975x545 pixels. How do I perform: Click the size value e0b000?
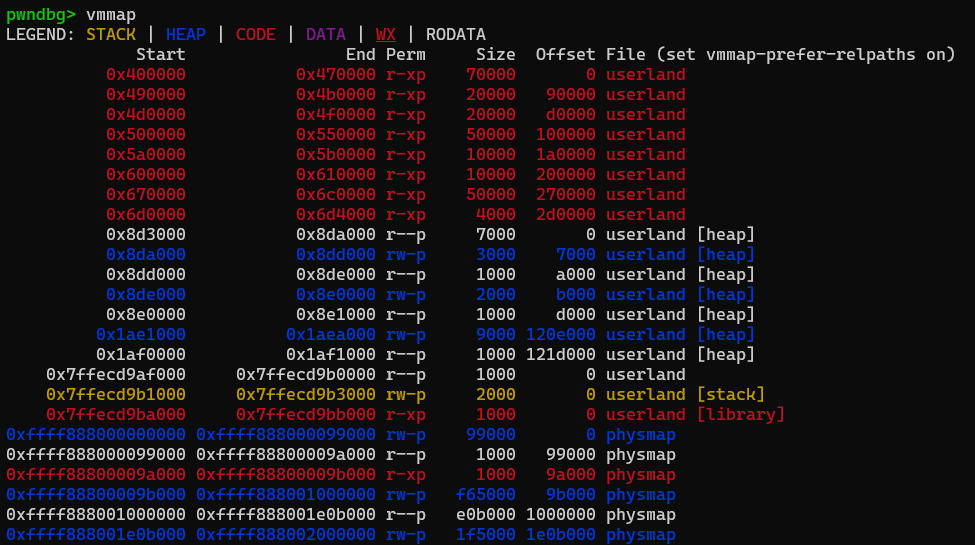pos(486,514)
